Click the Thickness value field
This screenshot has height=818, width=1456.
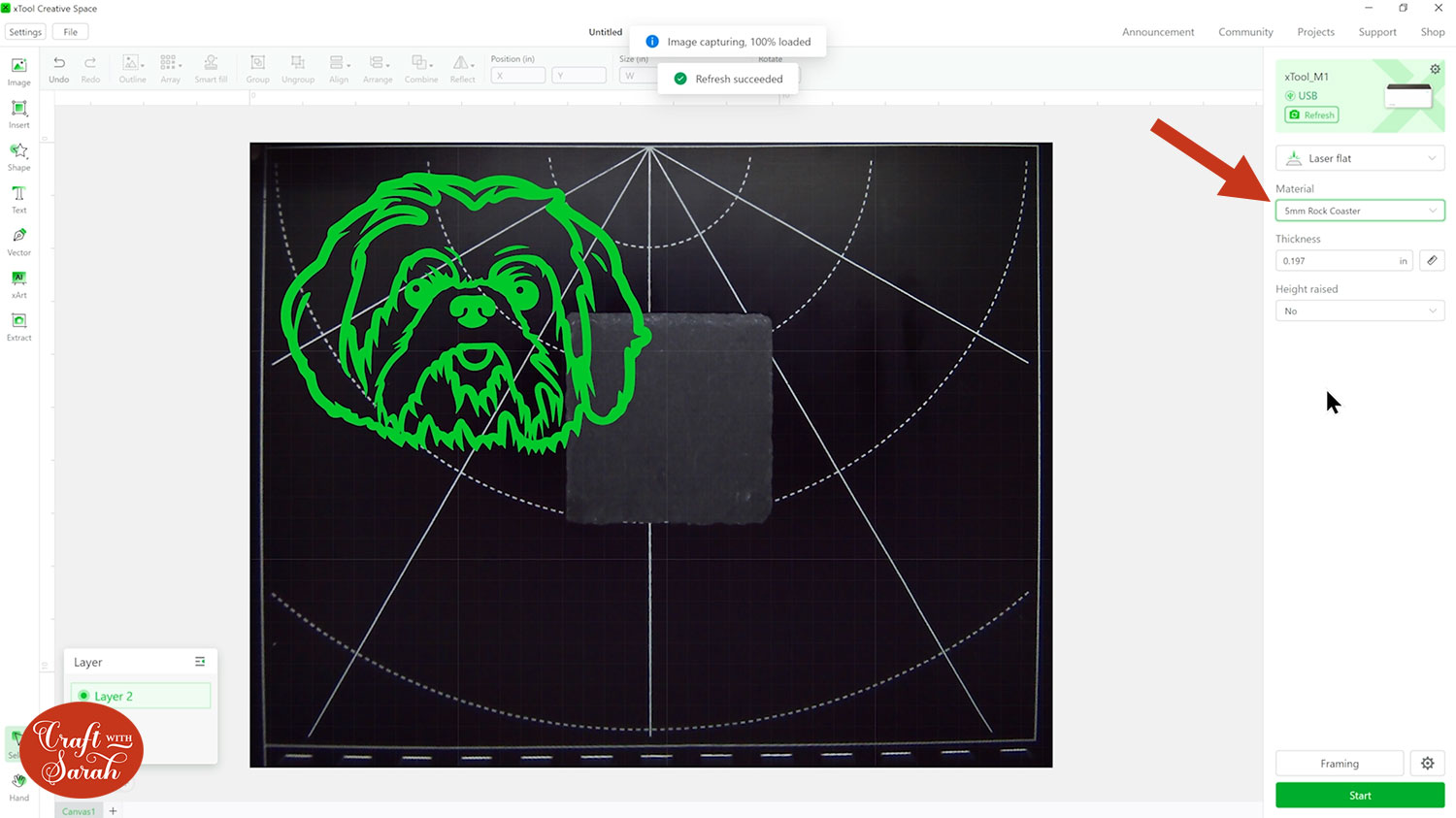(x=1344, y=260)
